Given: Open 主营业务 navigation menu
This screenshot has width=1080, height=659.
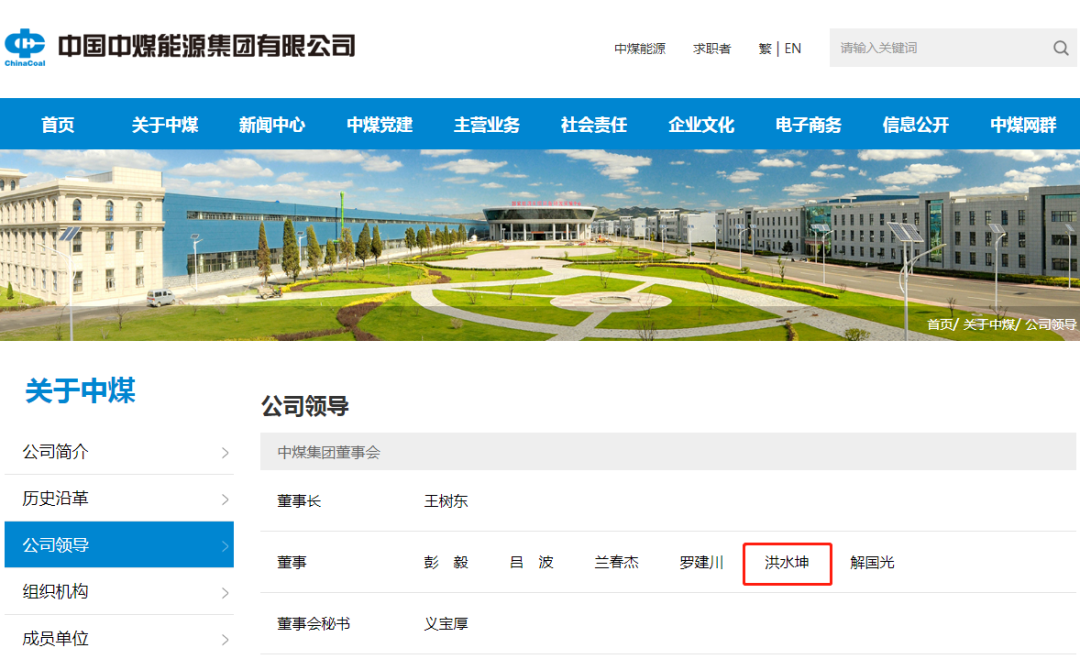Looking at the screenshot, I should pyautogui.click(x=487, y=125).
